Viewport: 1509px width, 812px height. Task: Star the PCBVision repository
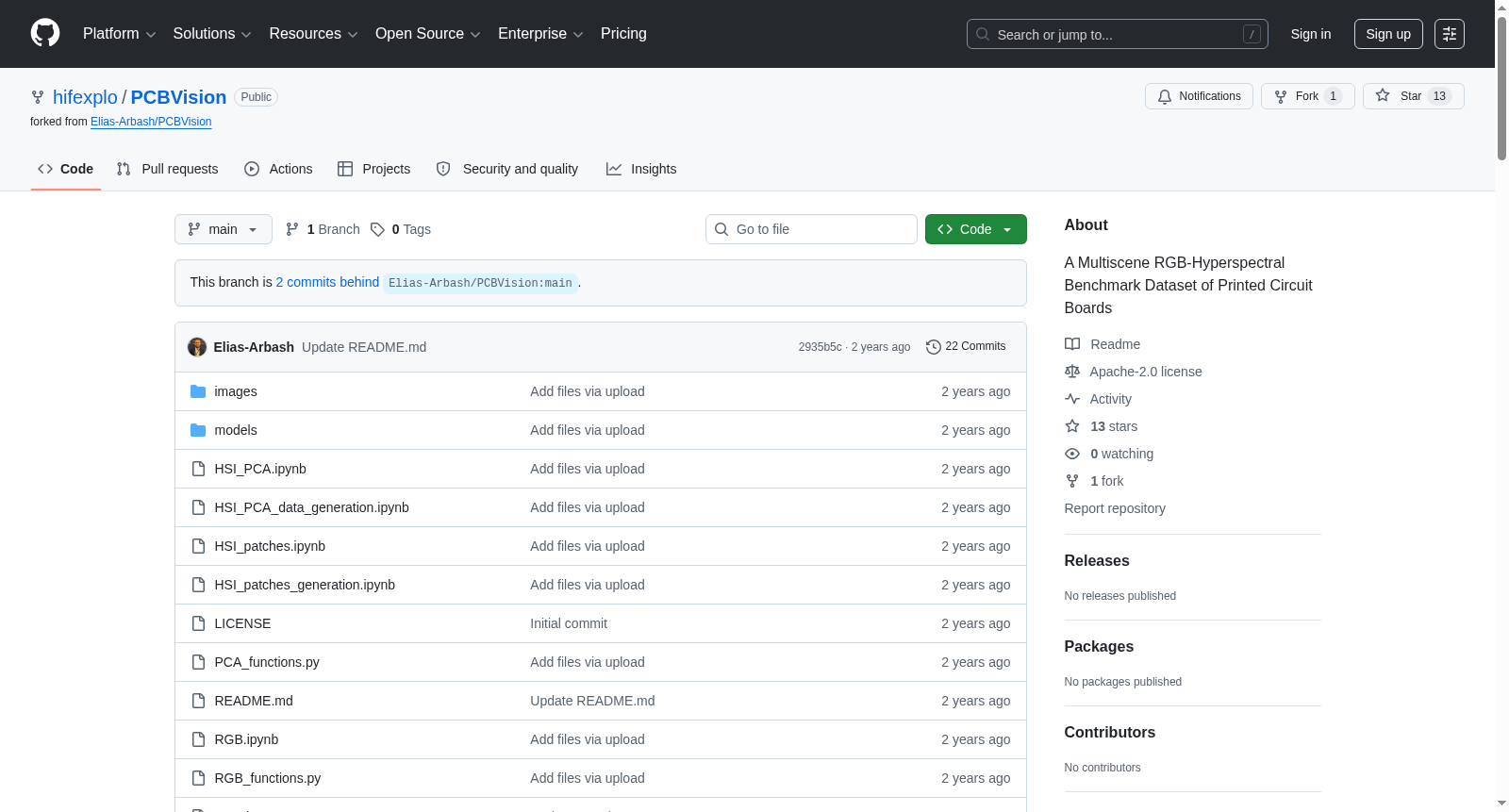1413,96
